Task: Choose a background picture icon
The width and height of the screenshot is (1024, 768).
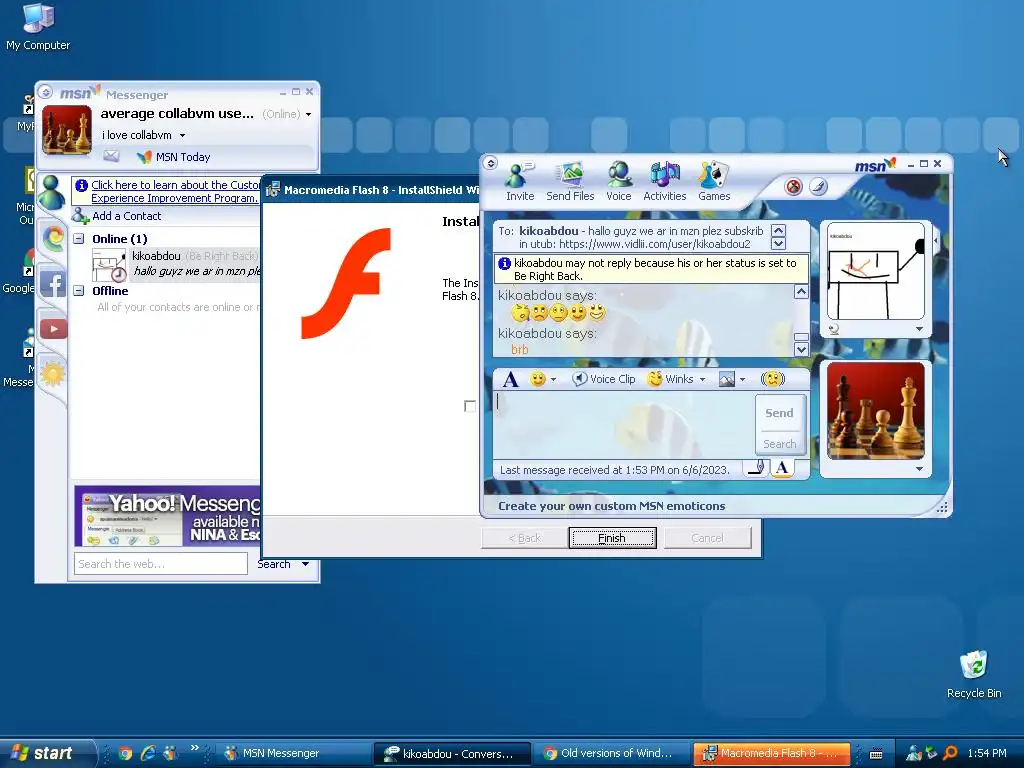Action: coord(726,379)
